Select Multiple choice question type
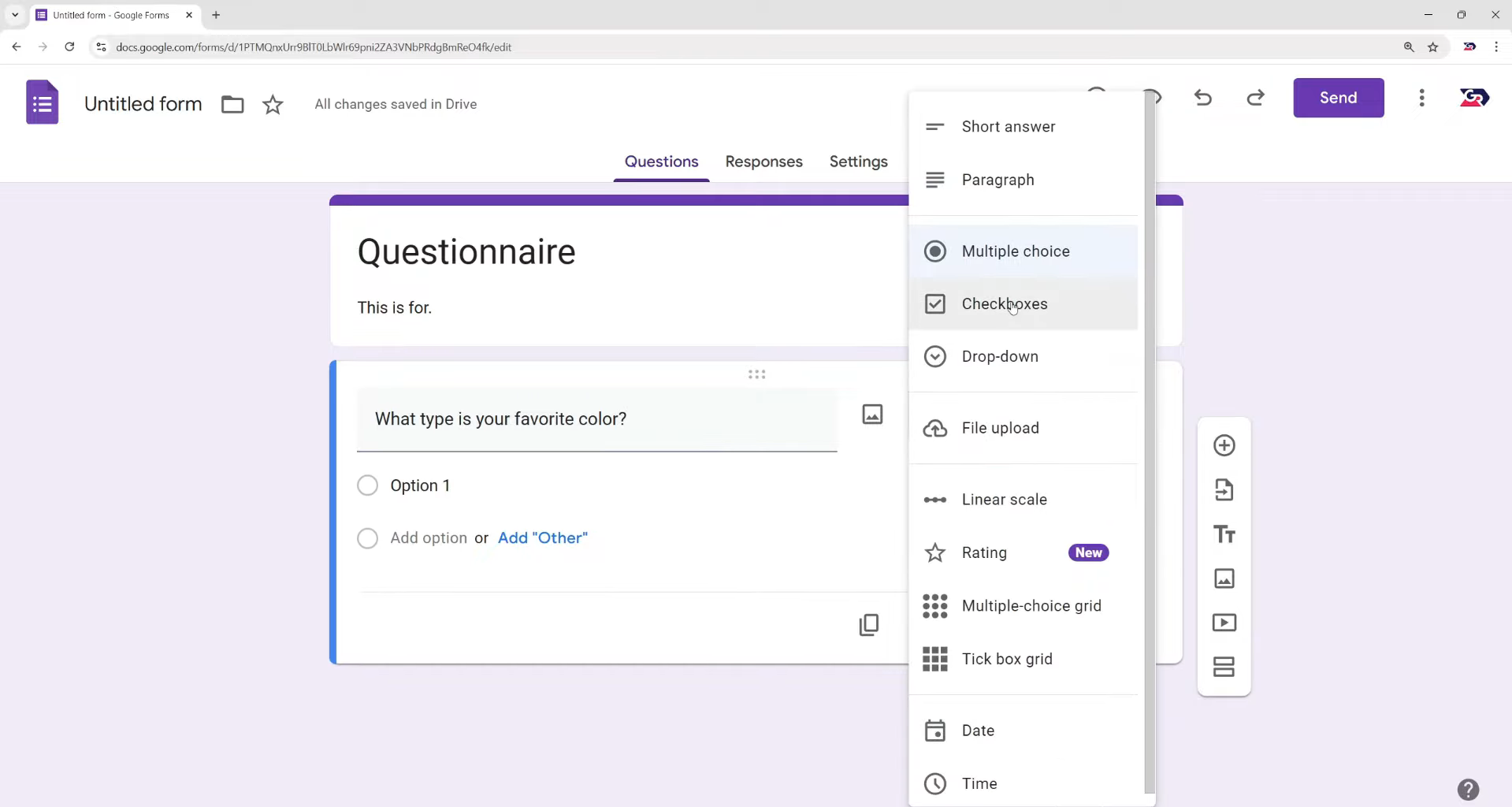The width and height of the screenshot is (1512, 807). 1023,251
